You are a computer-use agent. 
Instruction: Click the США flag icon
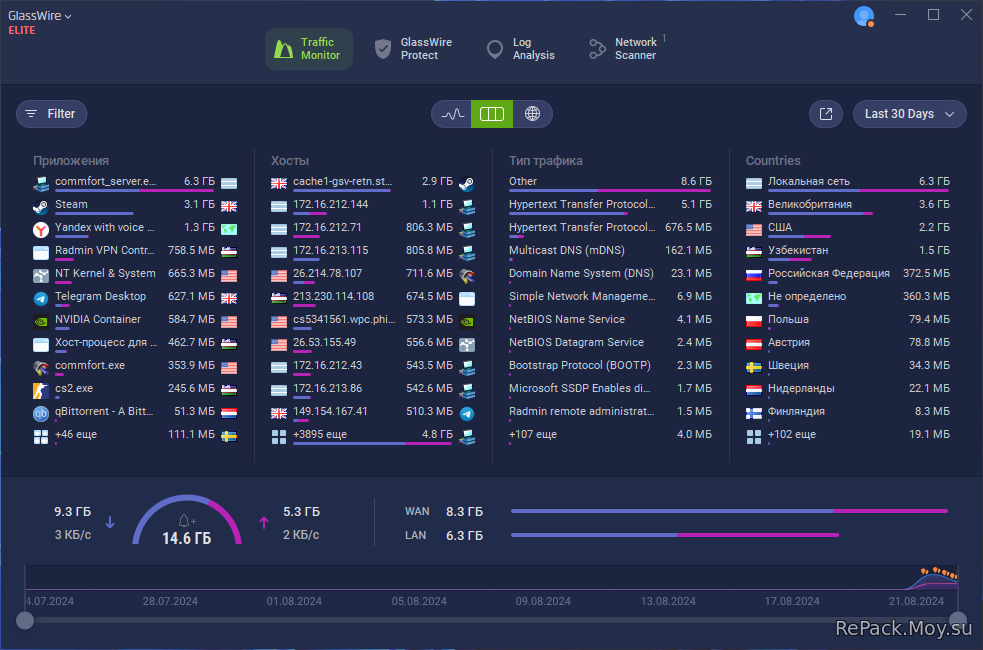pyautogui.click(x=754, y=230)
